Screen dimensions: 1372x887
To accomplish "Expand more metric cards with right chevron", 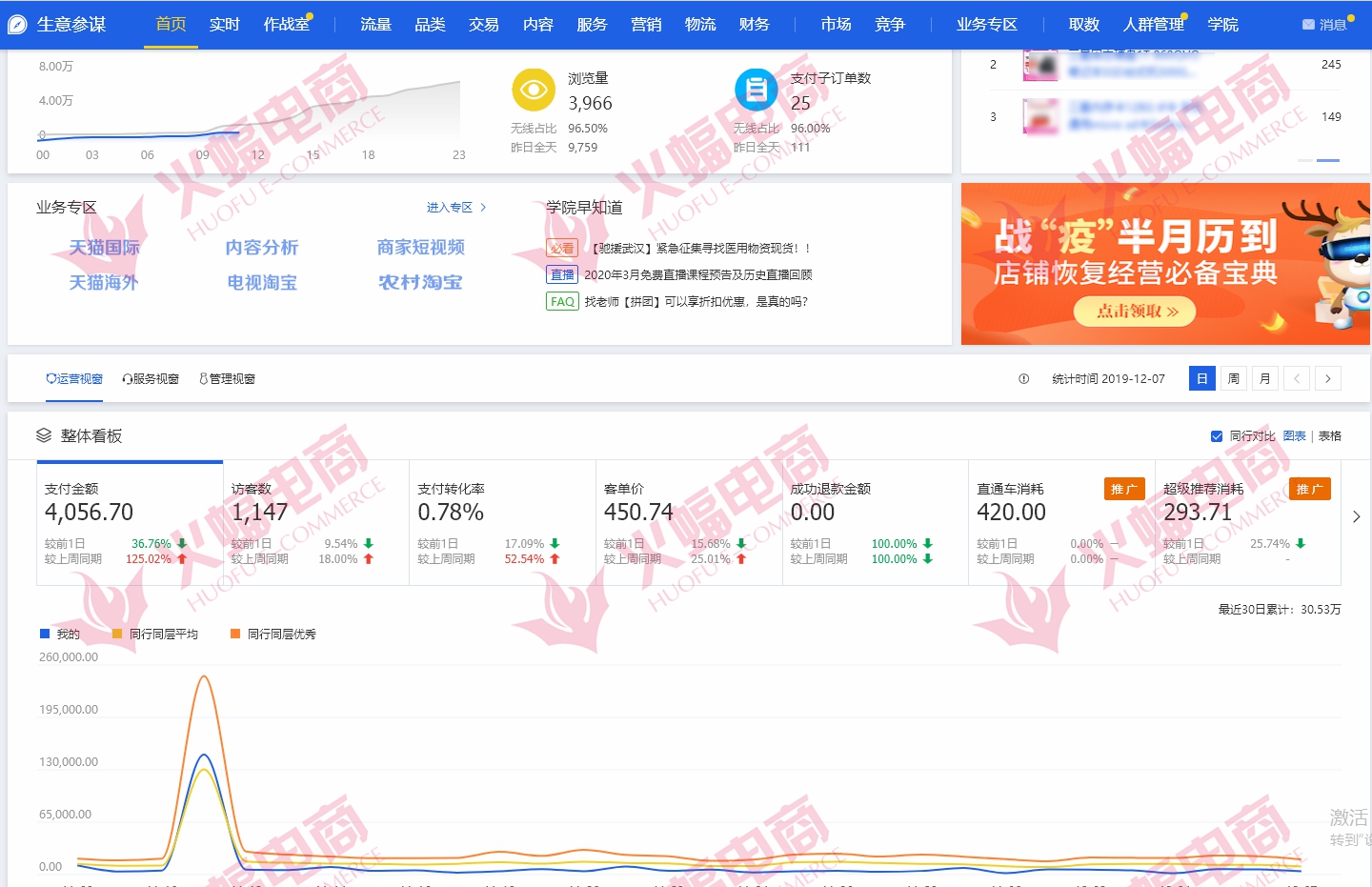I will tap(1357, 516).
